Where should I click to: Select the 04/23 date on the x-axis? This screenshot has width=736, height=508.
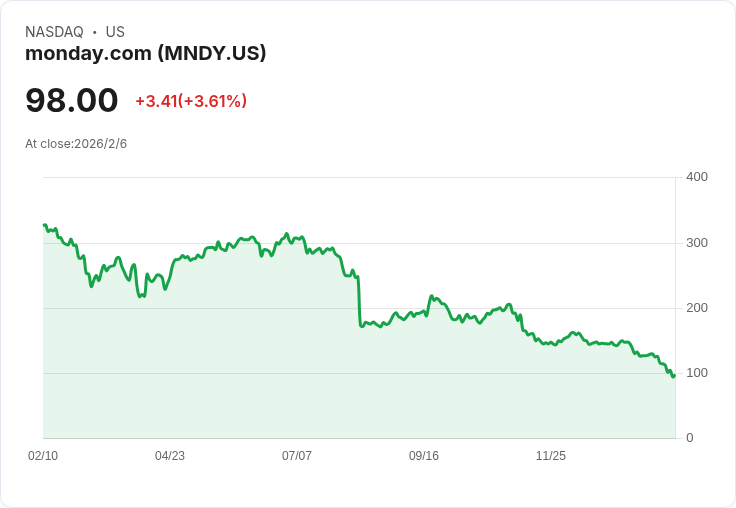(170, 456)
